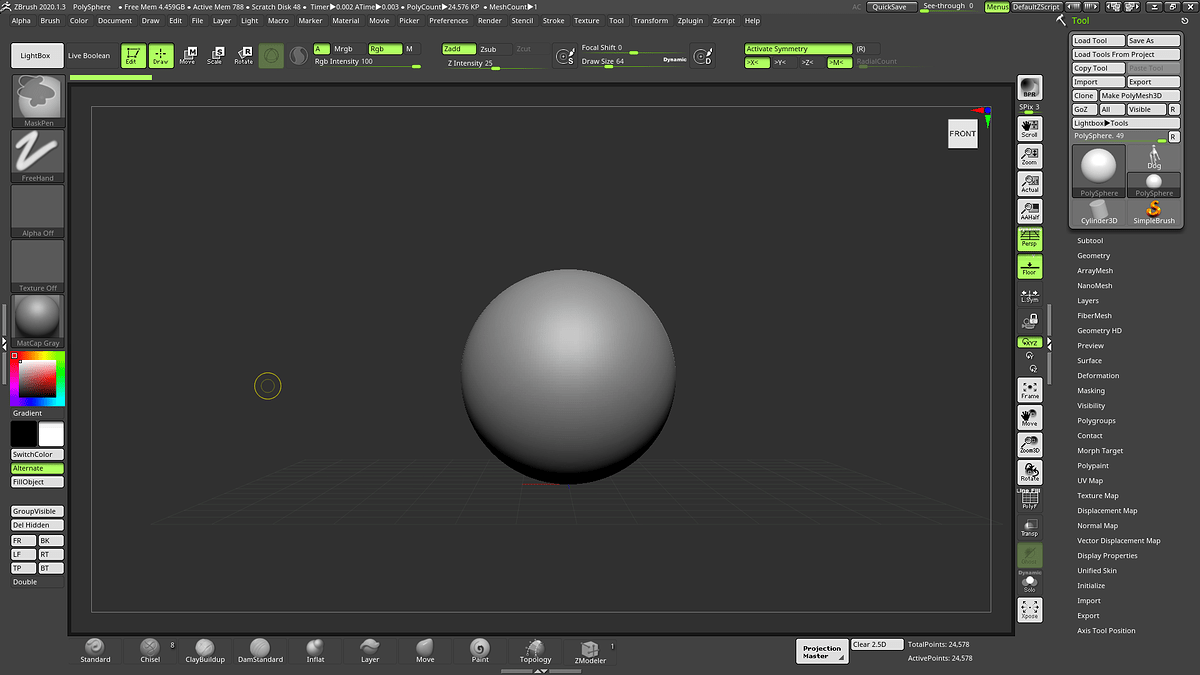Expand the UV Map section
The height and width of the screenshot is (675, 1200).
point(1090,480)
